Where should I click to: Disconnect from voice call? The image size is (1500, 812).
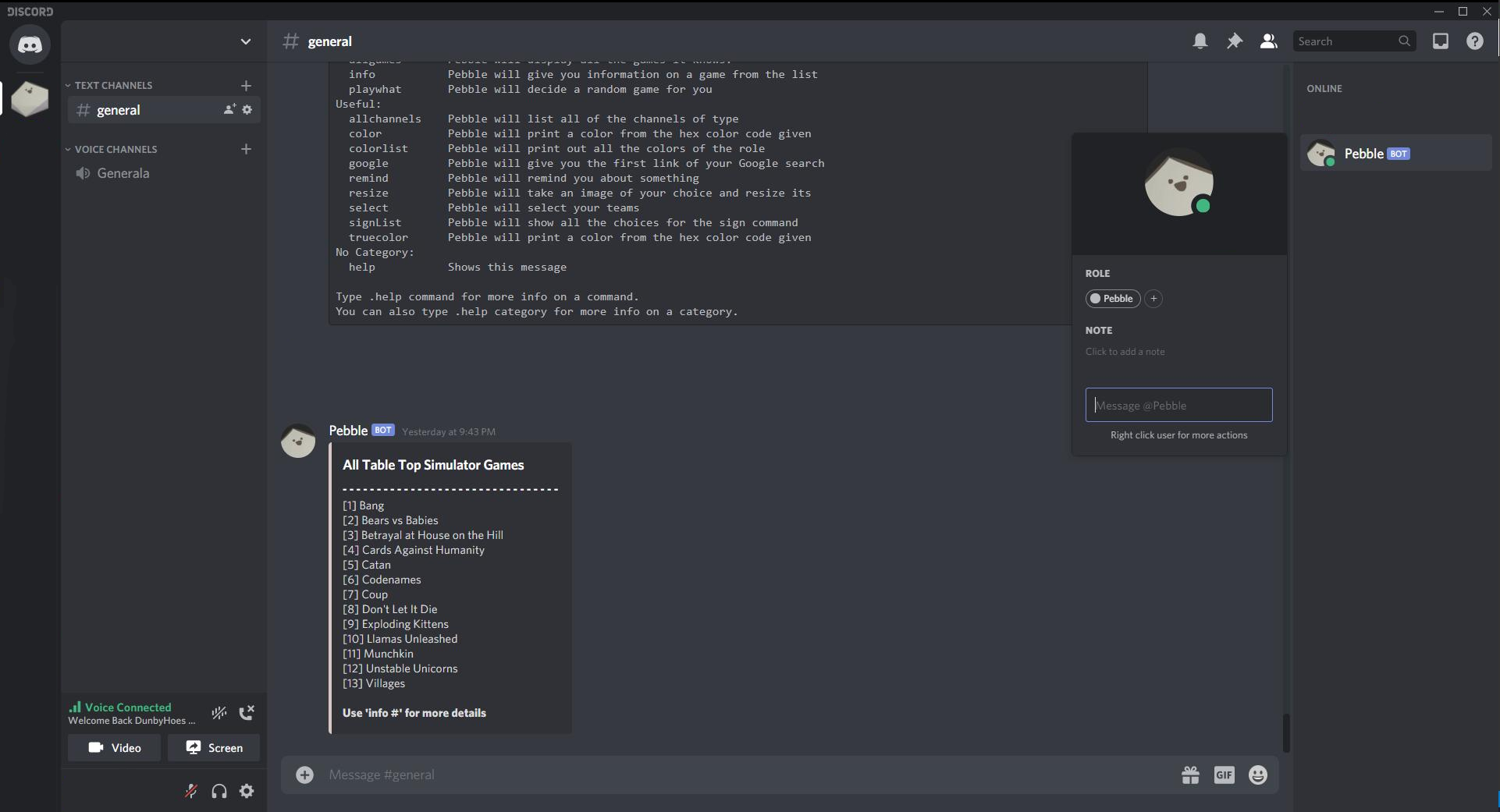point(247,712)
